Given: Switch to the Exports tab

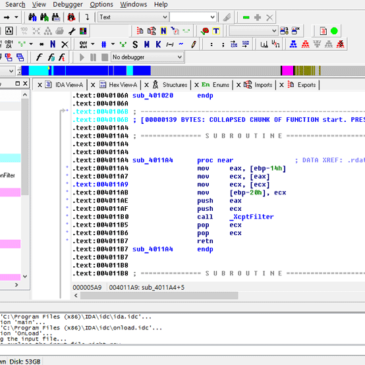Looking at the screenshot, I should (302, 85).
